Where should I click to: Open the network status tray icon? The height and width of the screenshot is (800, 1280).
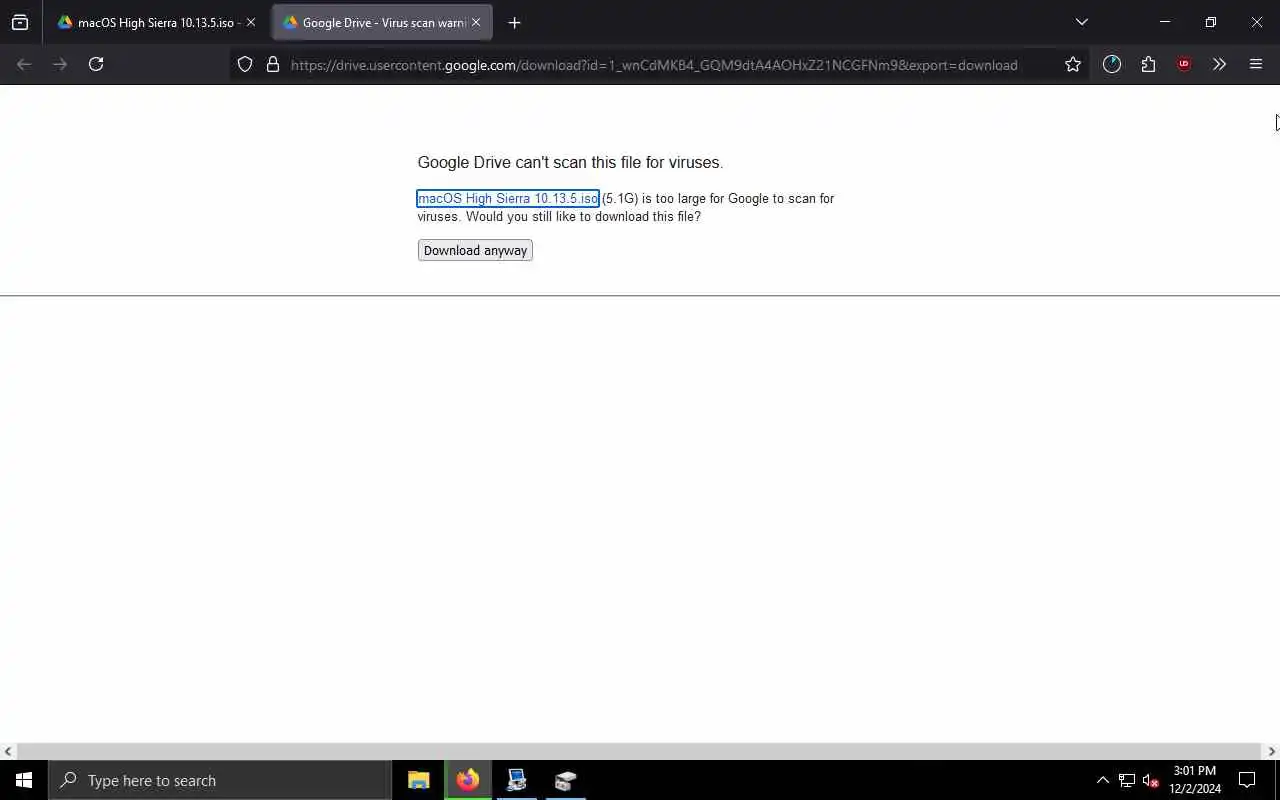click(1127, 780)
